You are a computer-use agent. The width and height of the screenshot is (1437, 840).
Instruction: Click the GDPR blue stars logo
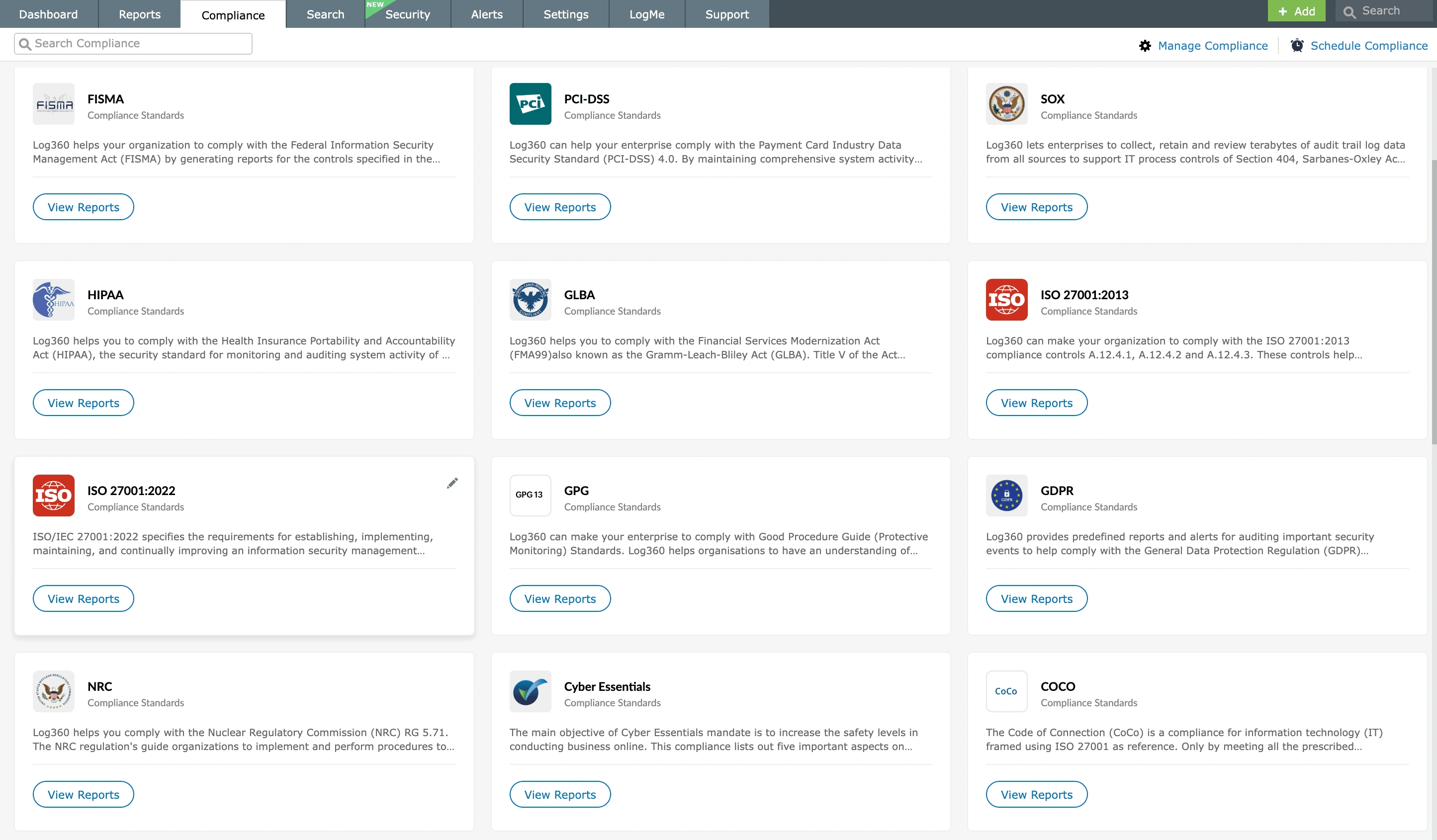[1006, 495]
